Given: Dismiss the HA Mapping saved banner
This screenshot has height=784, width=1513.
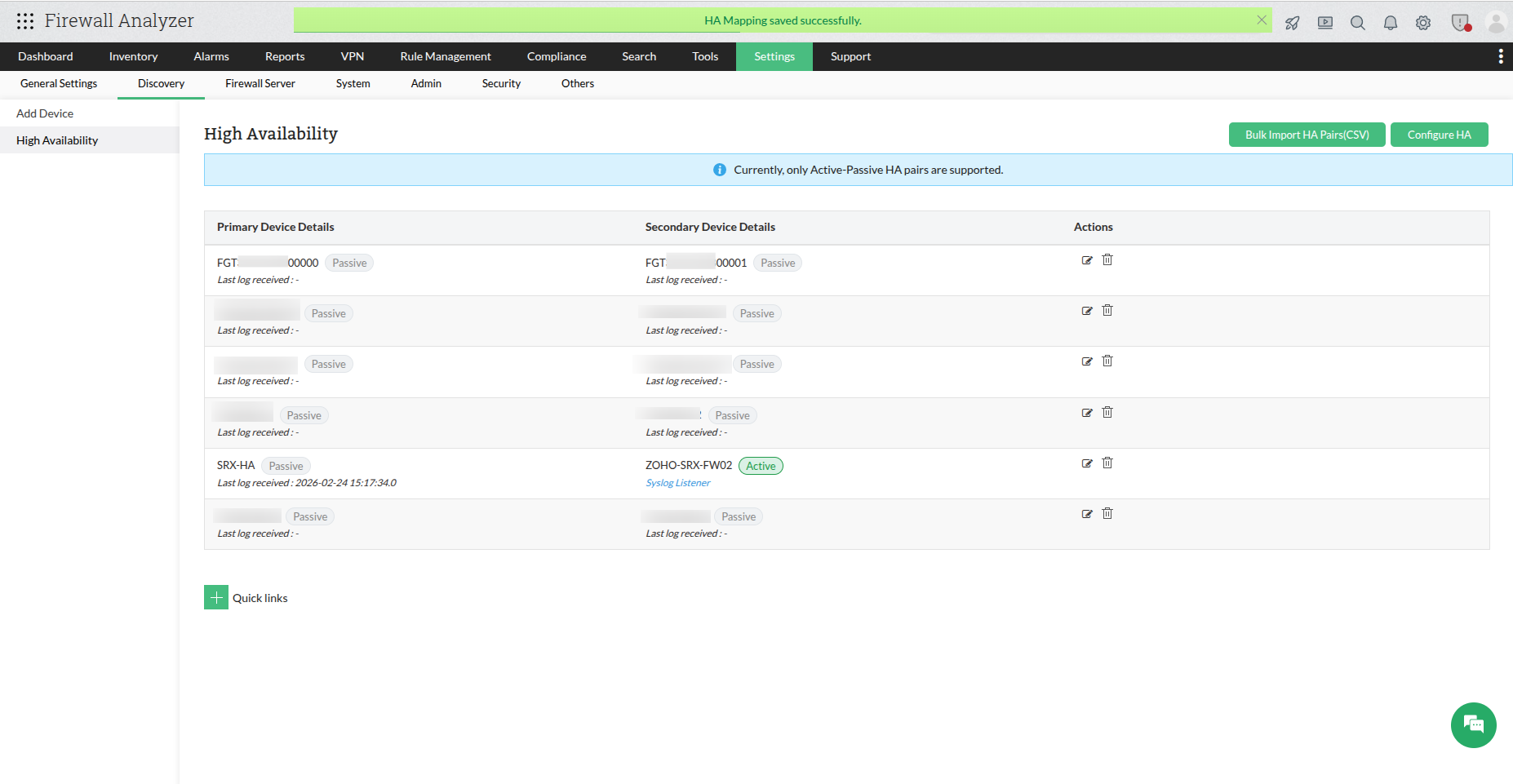Looking at the screenshot, I should (1261, 20).
